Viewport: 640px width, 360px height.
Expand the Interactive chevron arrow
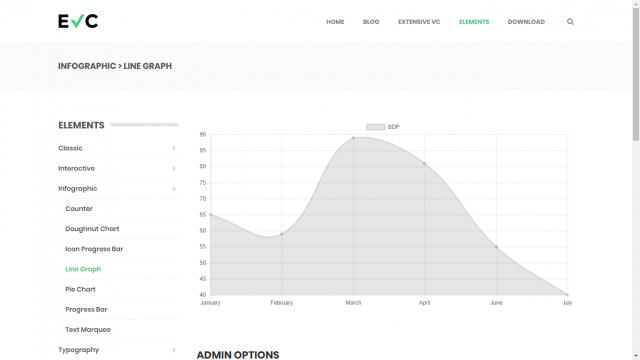coord(174,169)
